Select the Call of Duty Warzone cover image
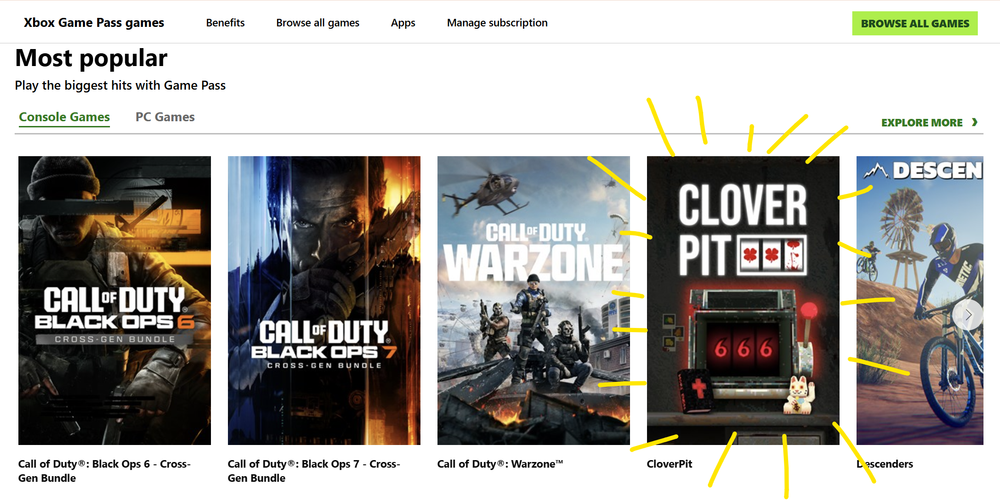The width and height of the screenshot is (1000, 503). coord(533,300)
